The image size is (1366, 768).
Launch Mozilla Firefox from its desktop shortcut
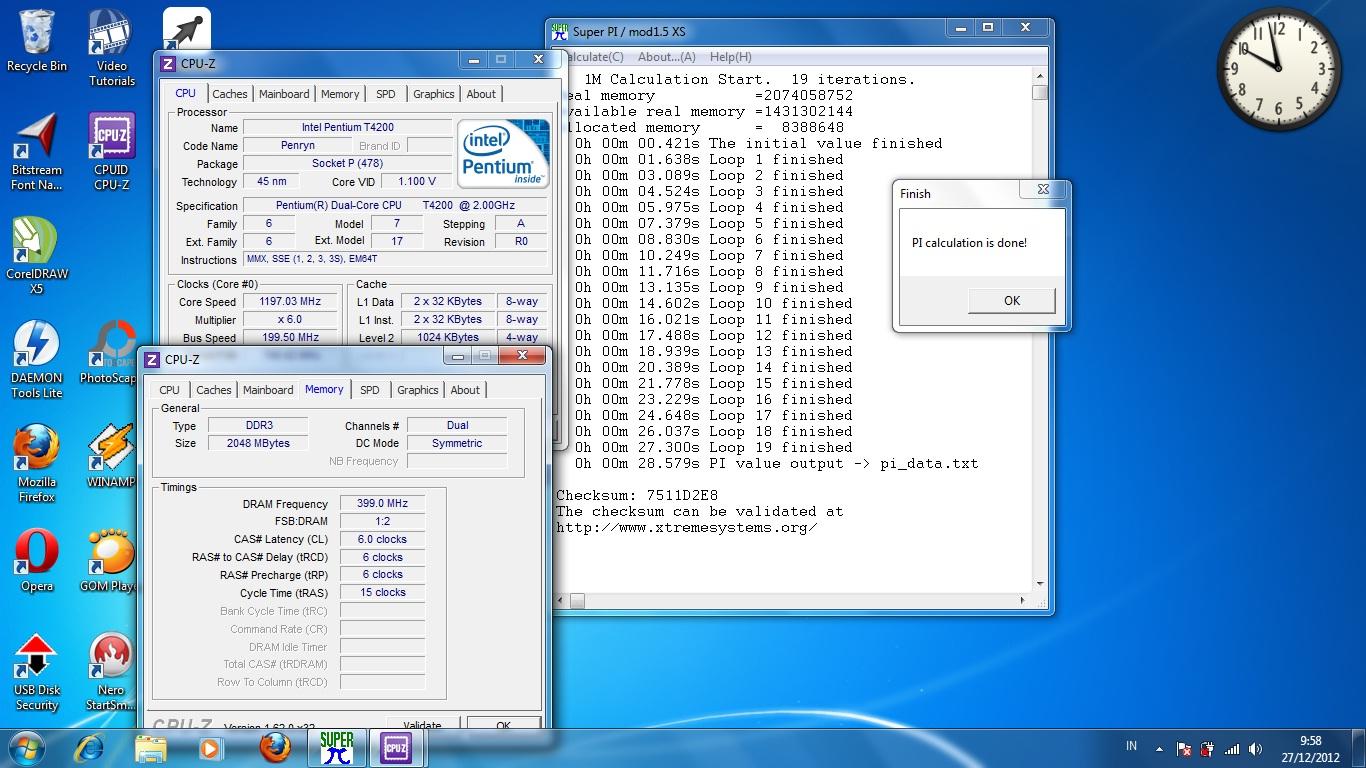[37, 463]
